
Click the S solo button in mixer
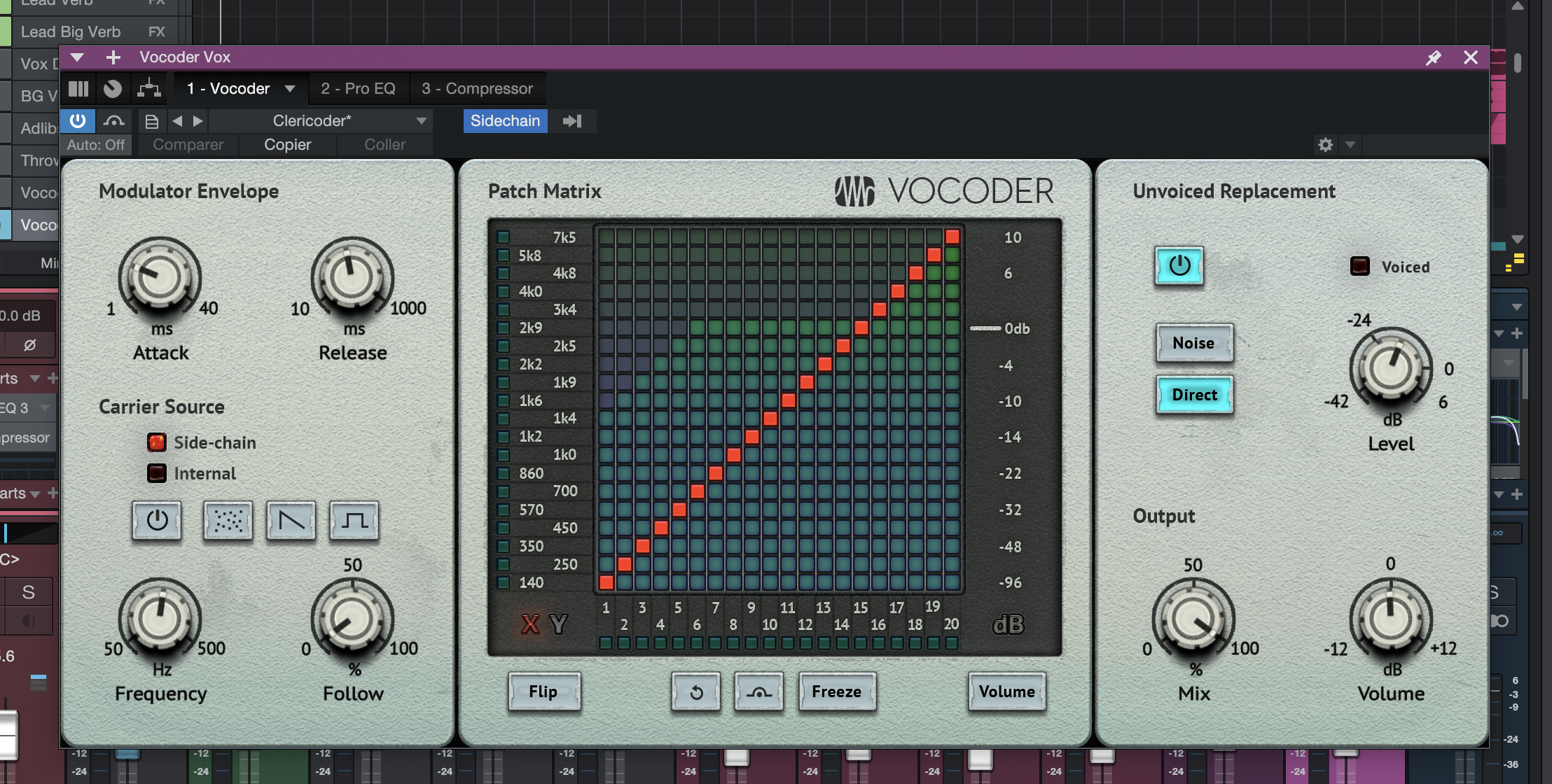click(28, 592)
